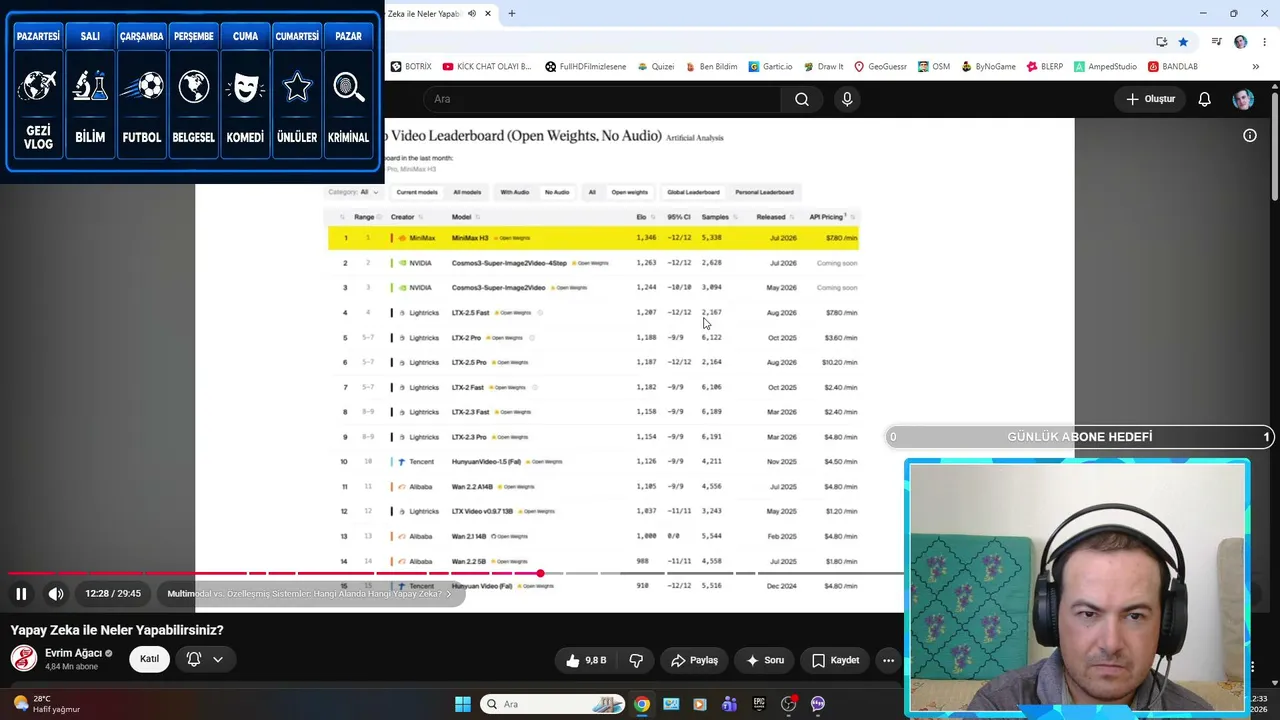Sort the table by the Released column
Viewport: 1280px width, 720px height.
(775, 217)
